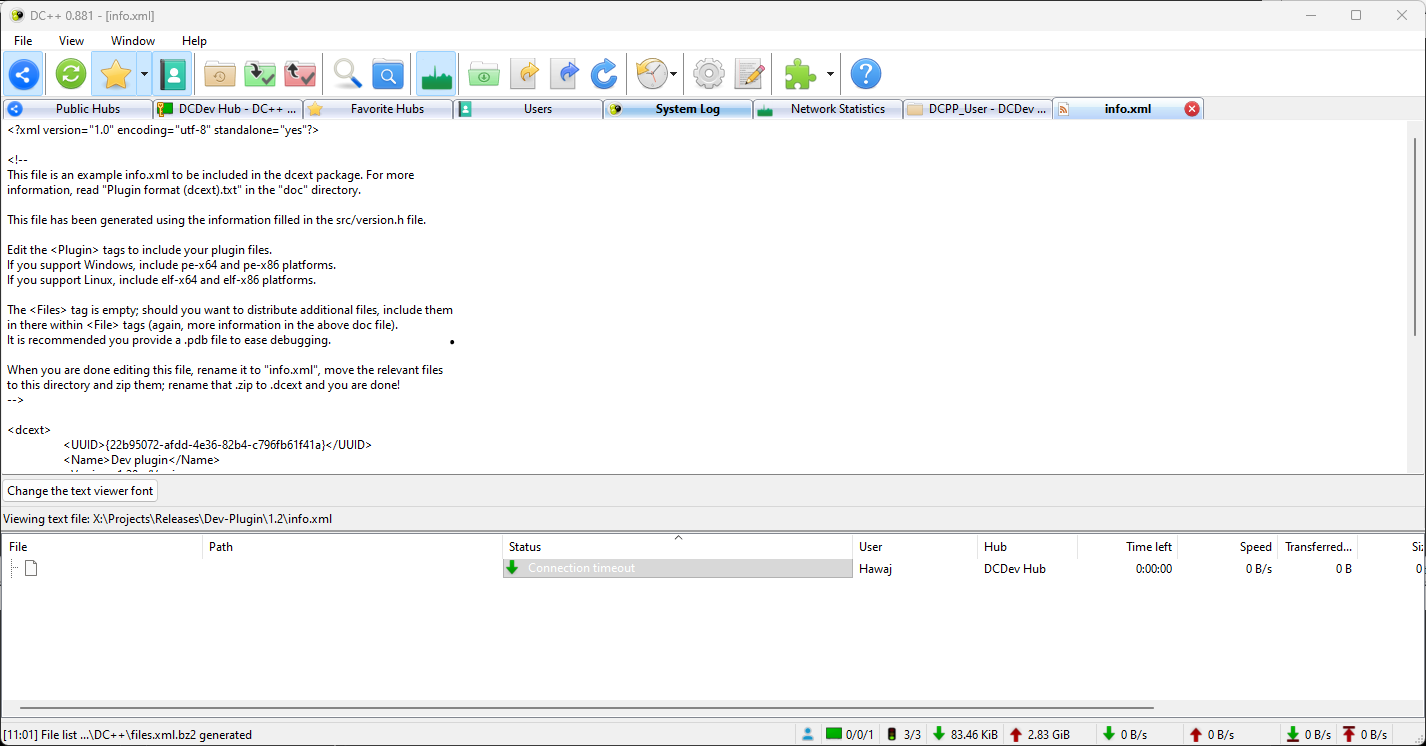Click the clock toolbar icon

pyautogui.click(x=652, y=74)
